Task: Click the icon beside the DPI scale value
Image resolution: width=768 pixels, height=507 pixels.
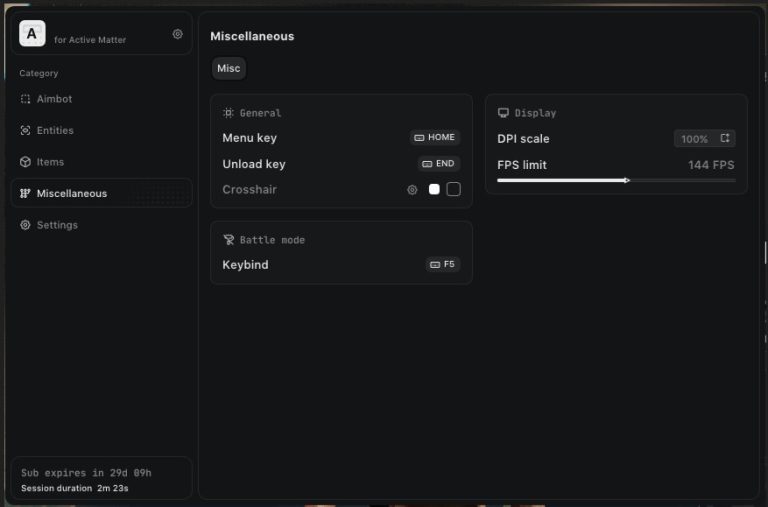Action: (725, 139)
